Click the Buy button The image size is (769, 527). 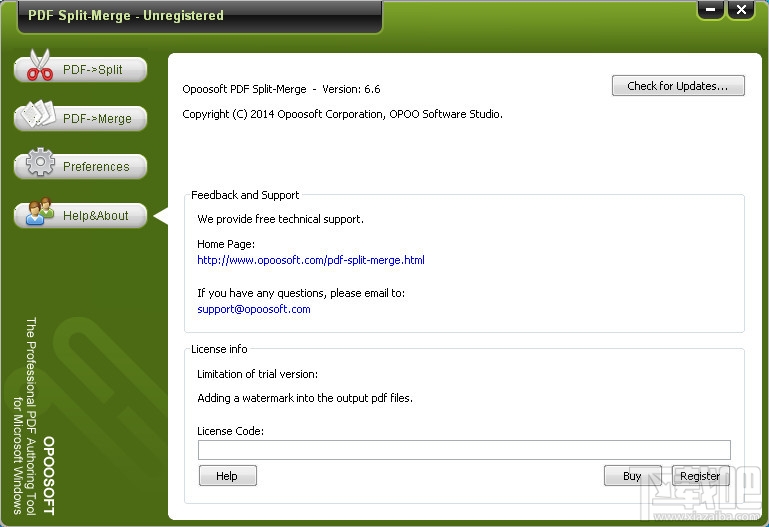coord(633,476)
